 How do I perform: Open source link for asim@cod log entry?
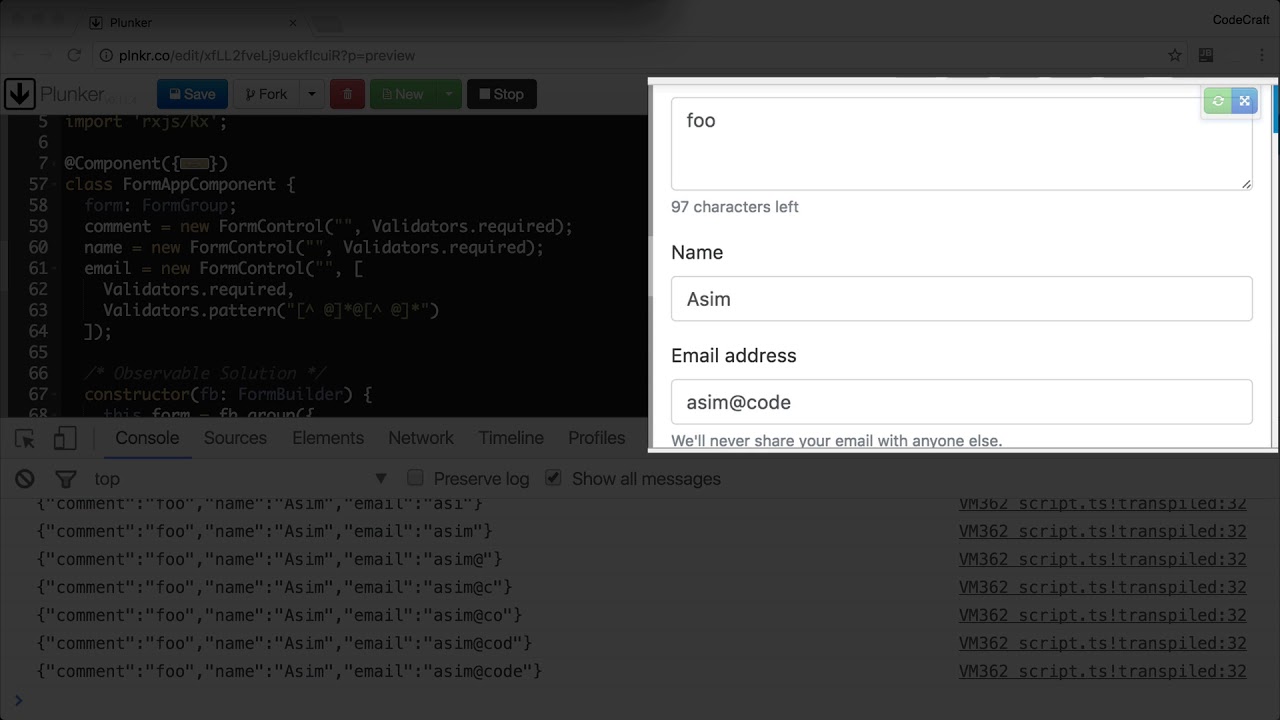click(x=1103, y=643)
